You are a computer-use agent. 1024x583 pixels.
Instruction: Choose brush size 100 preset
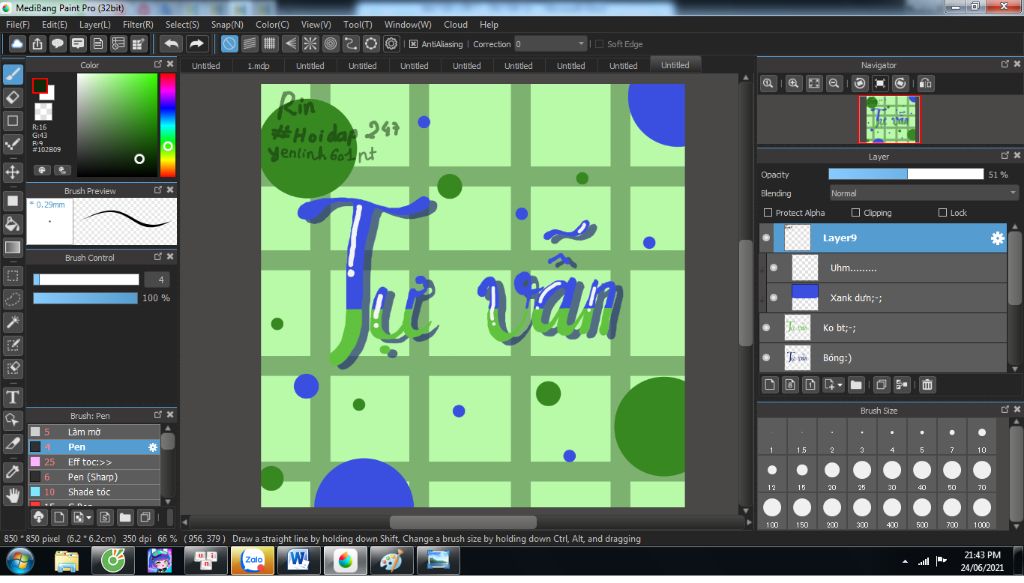(x=772, y=512)
